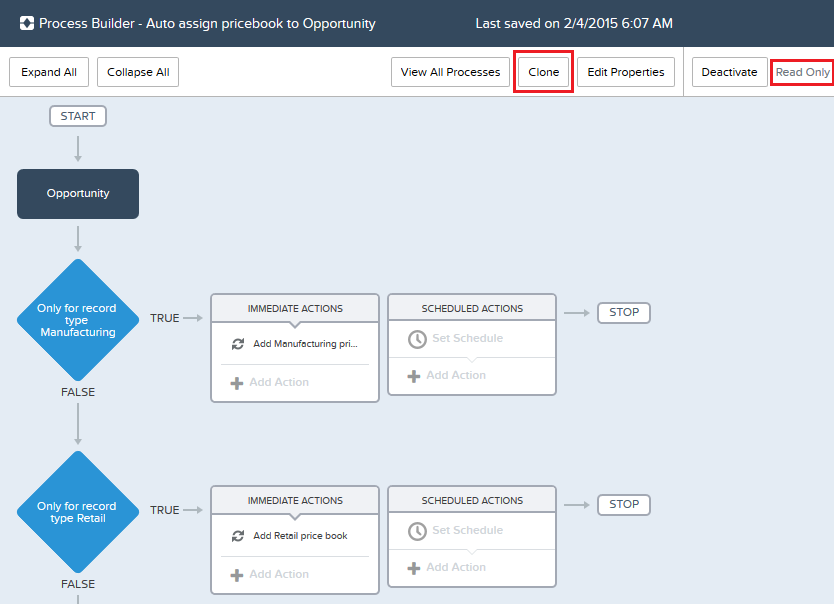Expand All nodes in the process canvas

(48, 72)
